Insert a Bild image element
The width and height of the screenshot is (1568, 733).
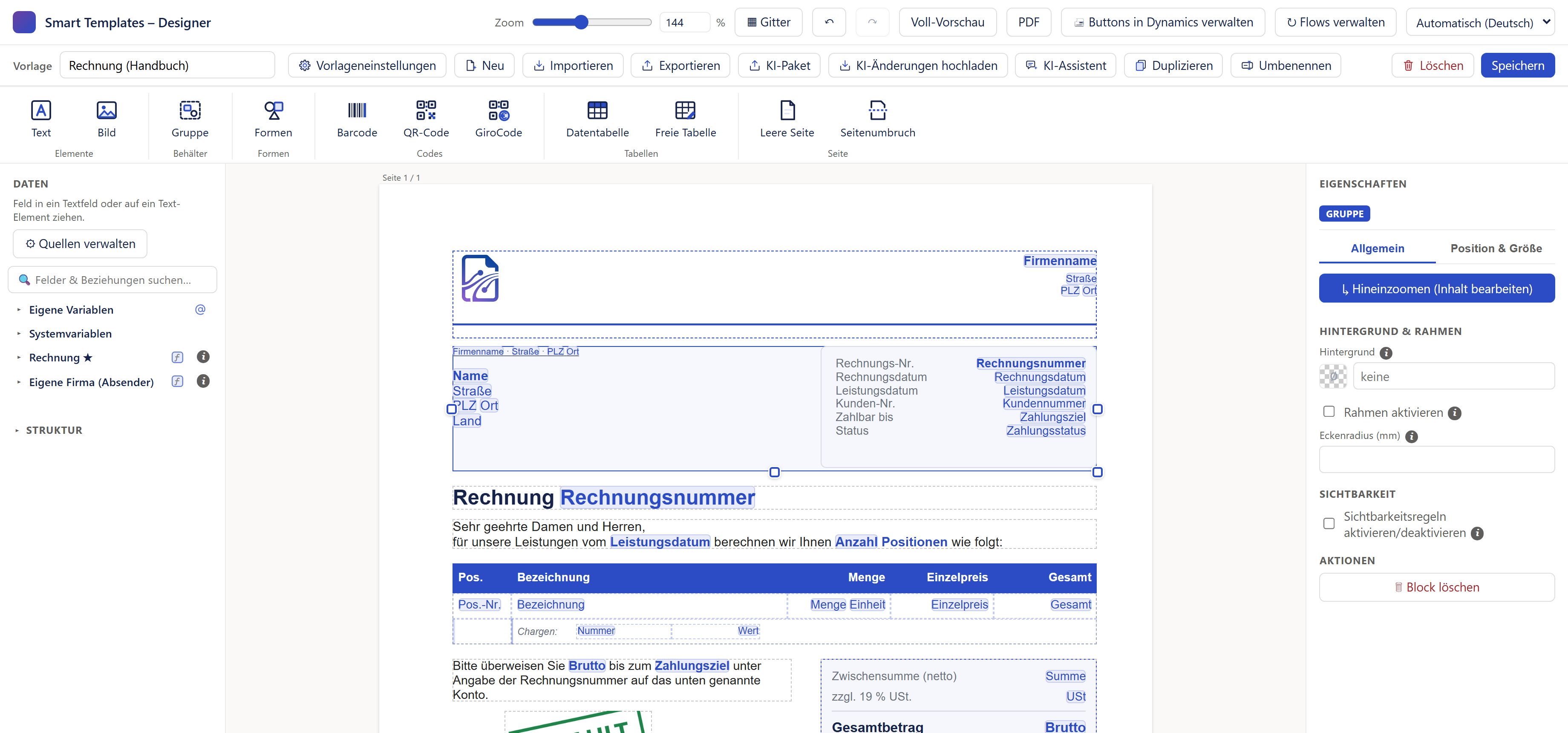point(107,119)
